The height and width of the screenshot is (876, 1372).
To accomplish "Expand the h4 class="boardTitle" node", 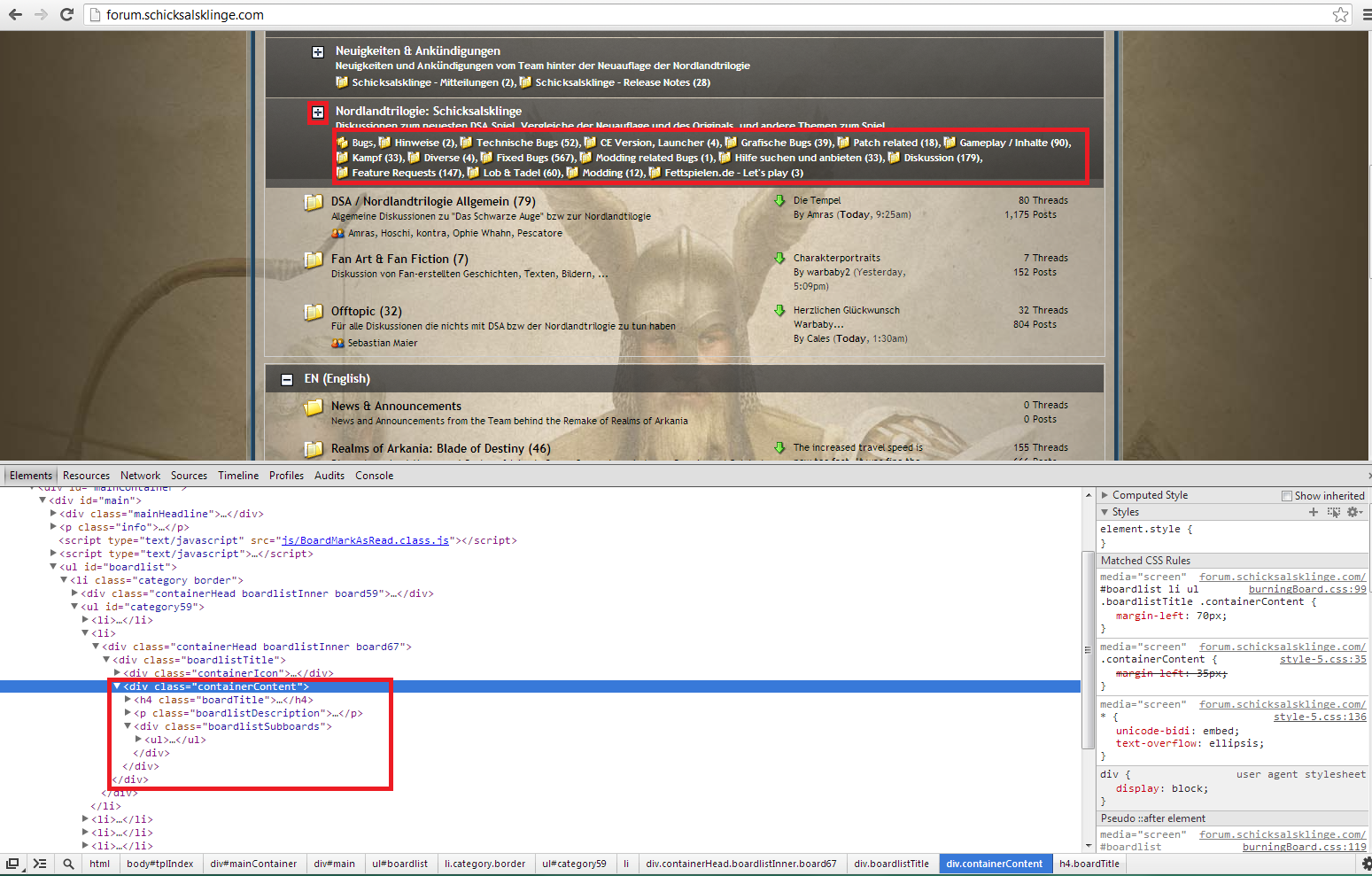I will [128, 700].
